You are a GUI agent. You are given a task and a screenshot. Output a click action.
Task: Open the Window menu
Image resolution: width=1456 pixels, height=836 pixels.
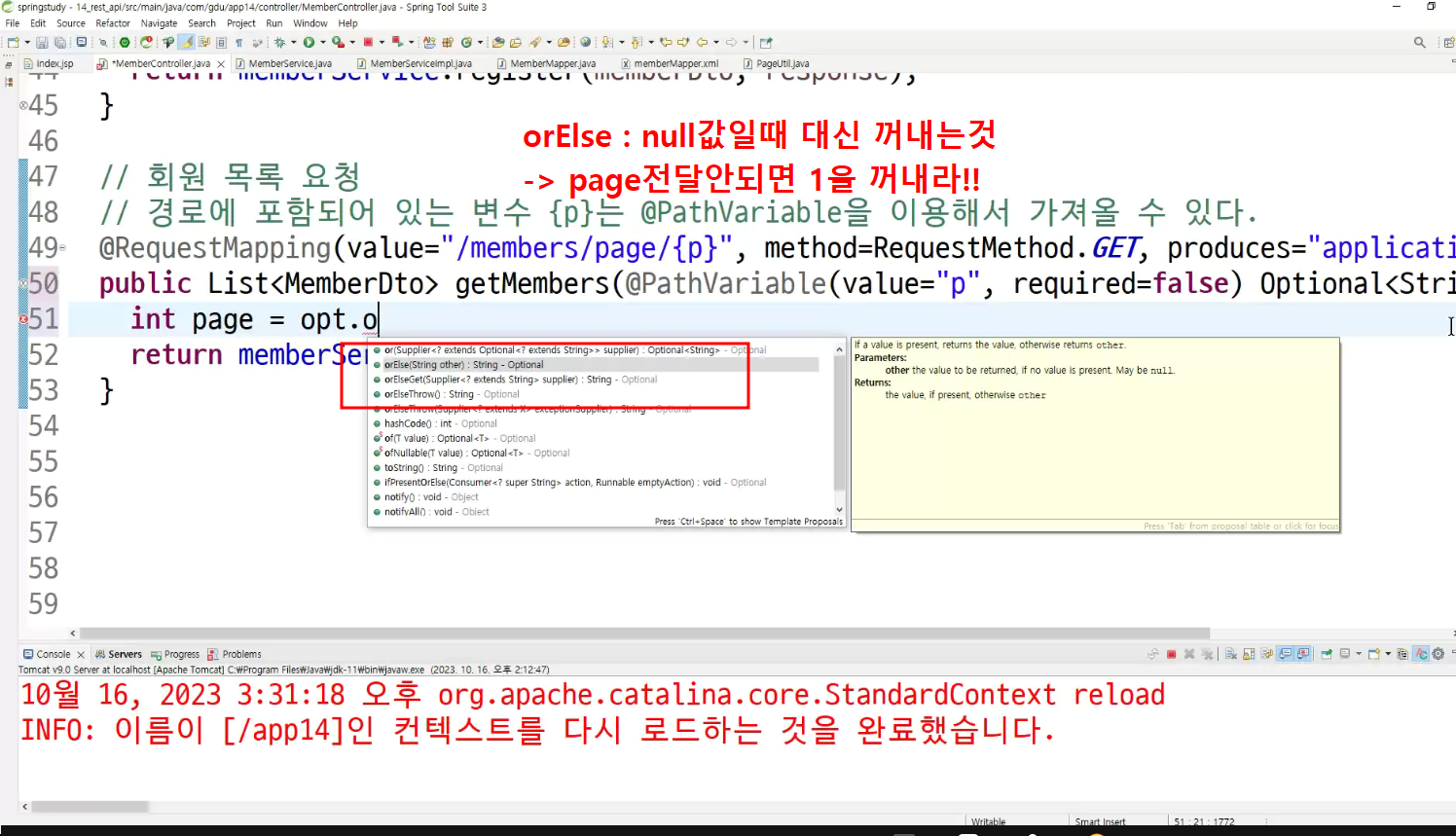click(310, 23)
